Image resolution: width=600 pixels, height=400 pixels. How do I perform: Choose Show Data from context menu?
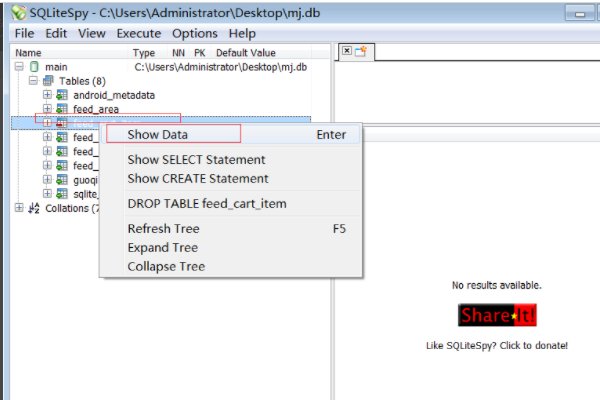(x=157, y=134)
